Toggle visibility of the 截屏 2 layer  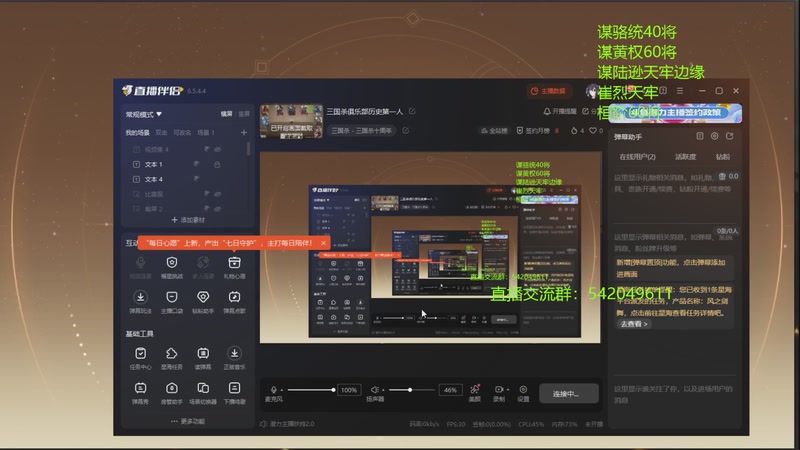point(217,209)
